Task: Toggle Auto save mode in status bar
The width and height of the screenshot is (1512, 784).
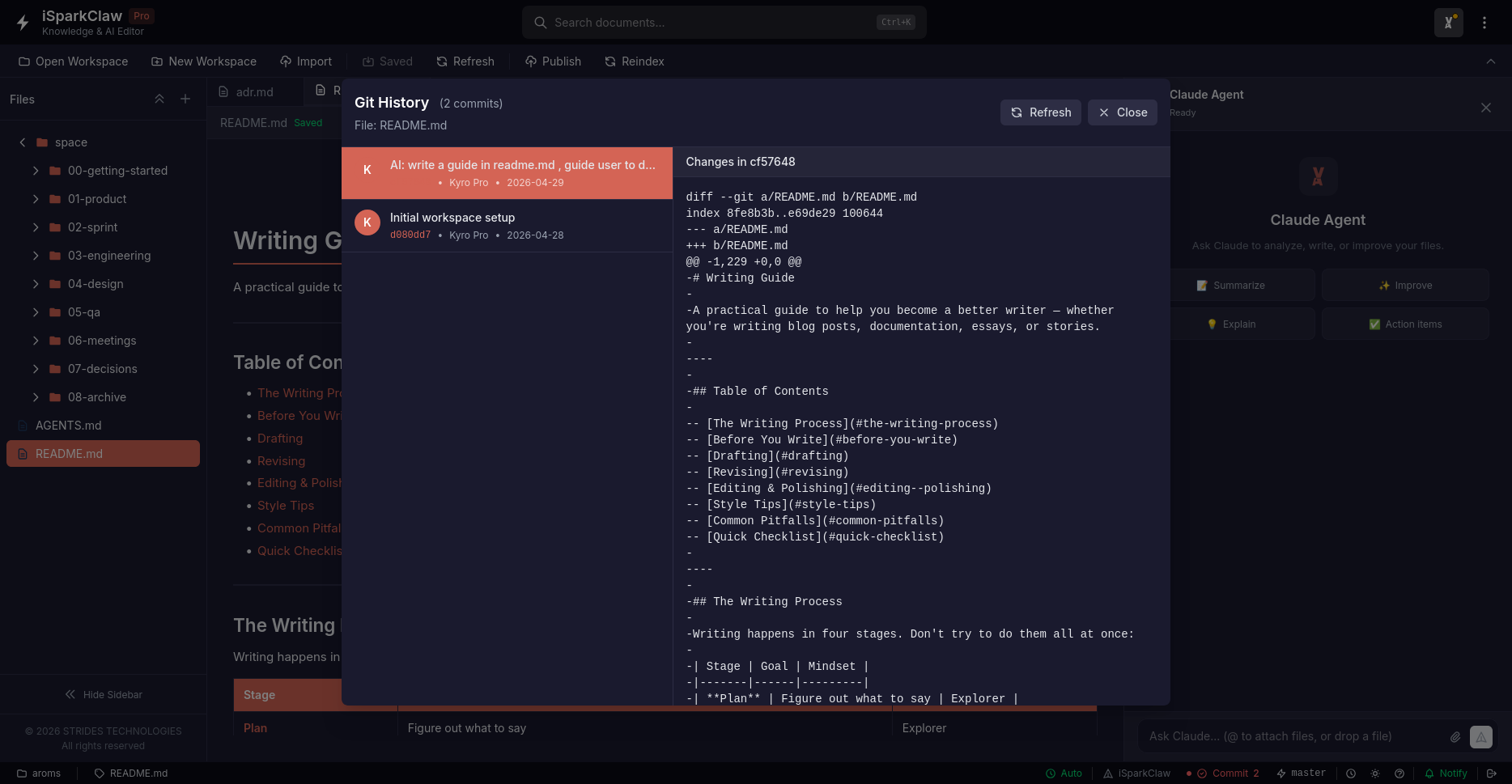Action: pos(1064,773)
